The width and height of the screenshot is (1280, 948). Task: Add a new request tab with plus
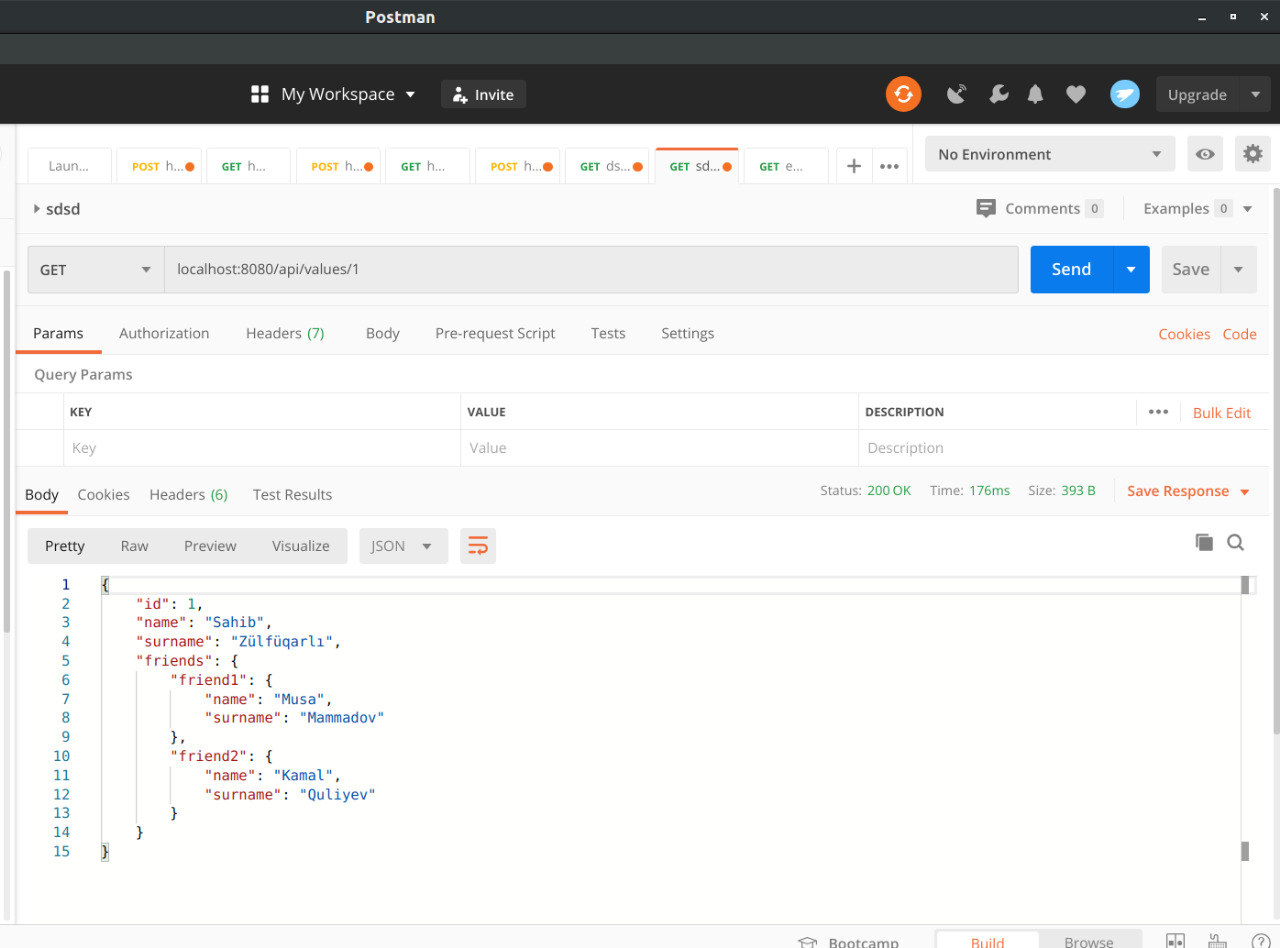coord(853,166)
